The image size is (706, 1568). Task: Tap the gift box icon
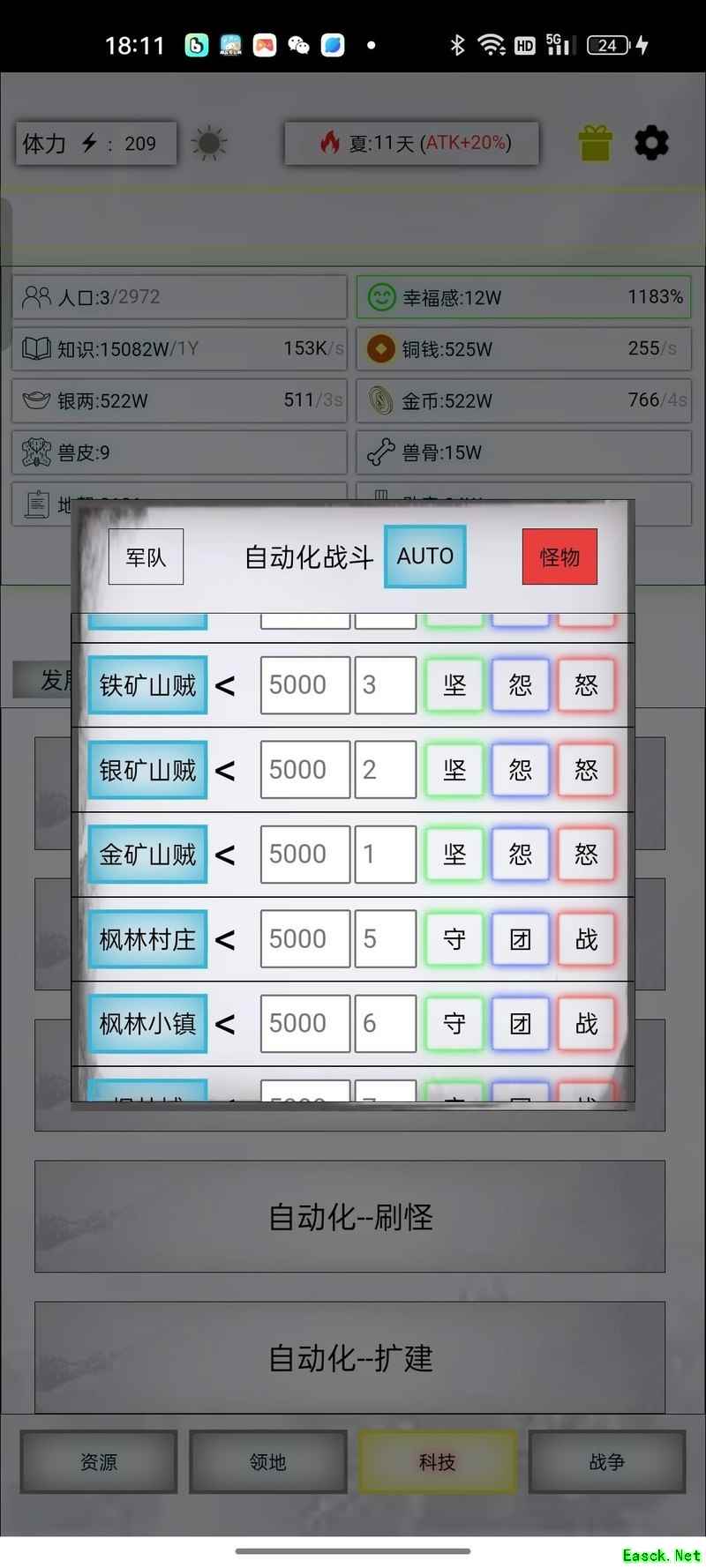[x=595, y=143]
